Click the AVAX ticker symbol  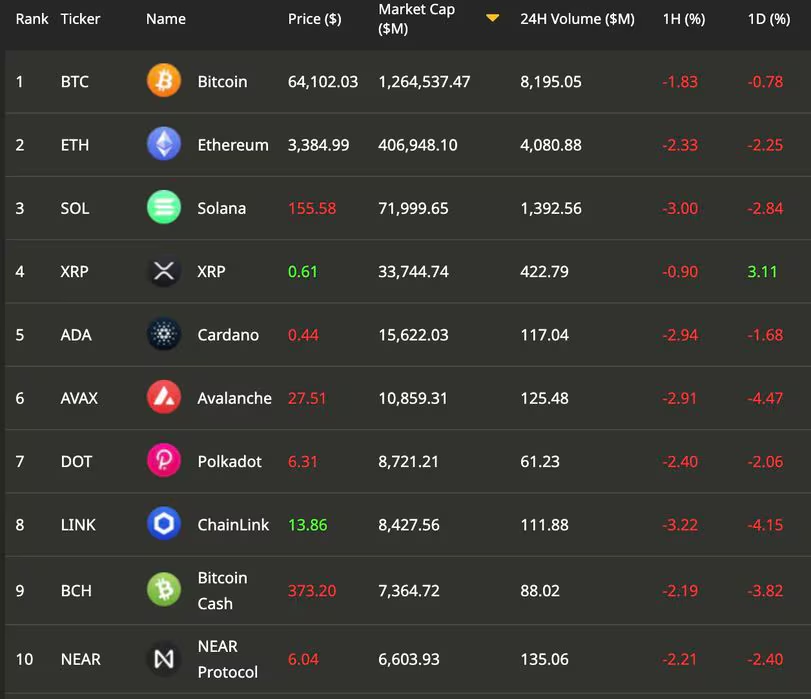click(x=79, y=398)
